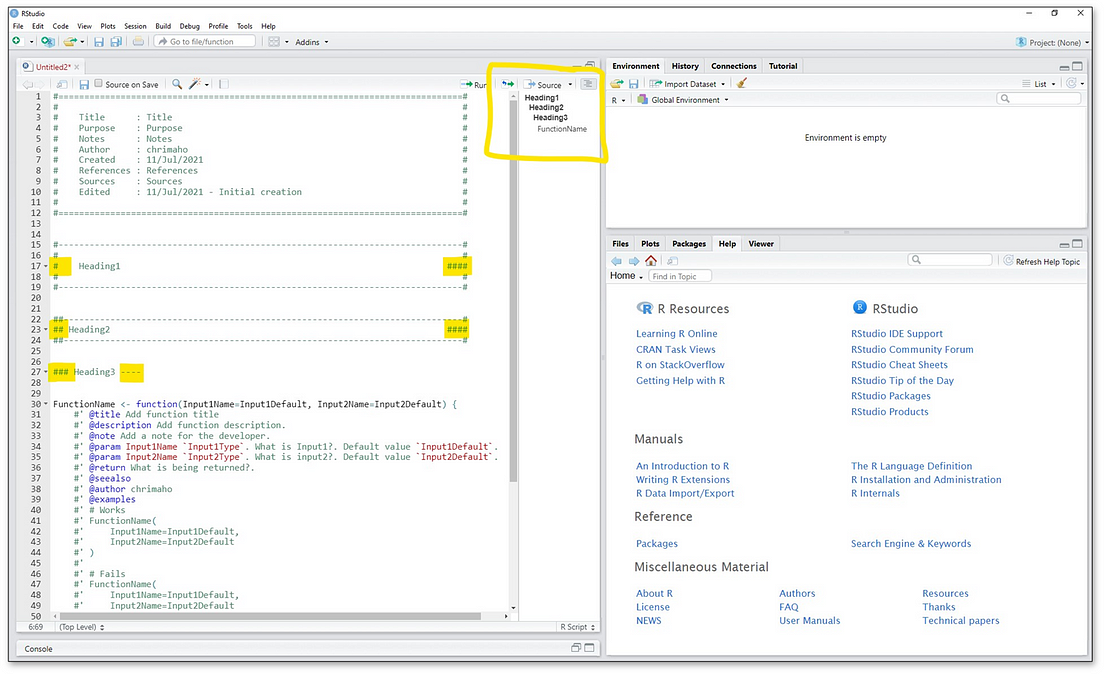Click the New File icon in main toolbar

(x=16, y=42)
